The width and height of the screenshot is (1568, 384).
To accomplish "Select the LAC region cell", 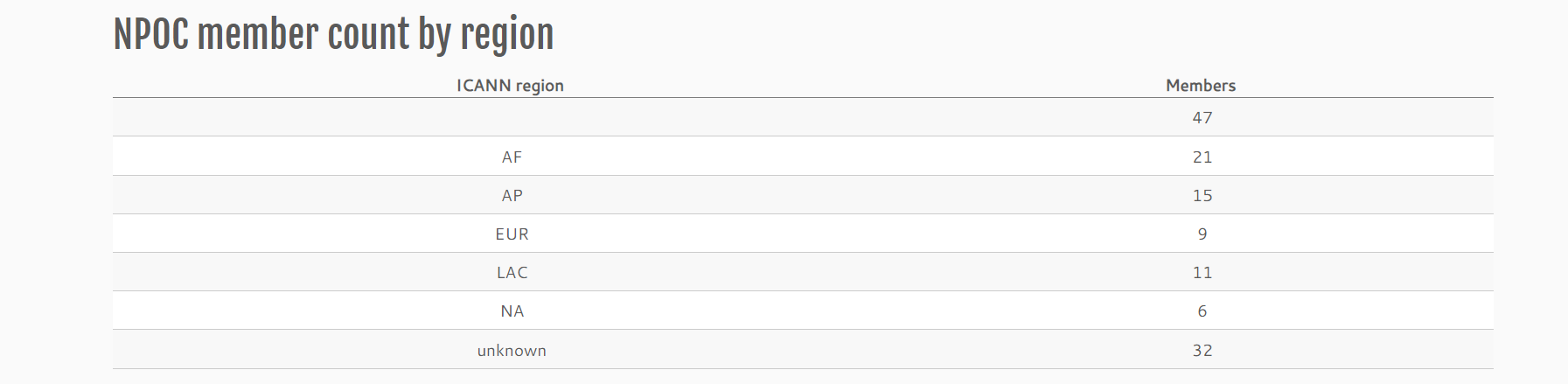I will click(x=512, y=272).
